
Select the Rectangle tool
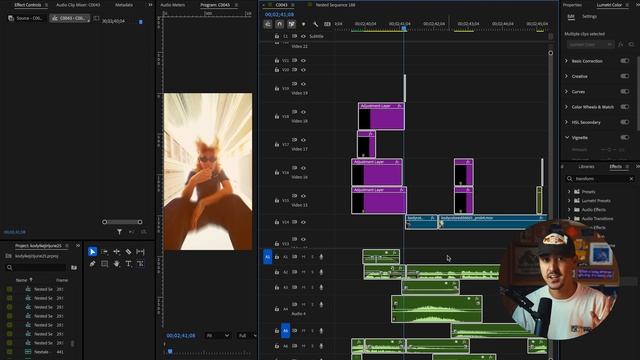coord(104,264)
